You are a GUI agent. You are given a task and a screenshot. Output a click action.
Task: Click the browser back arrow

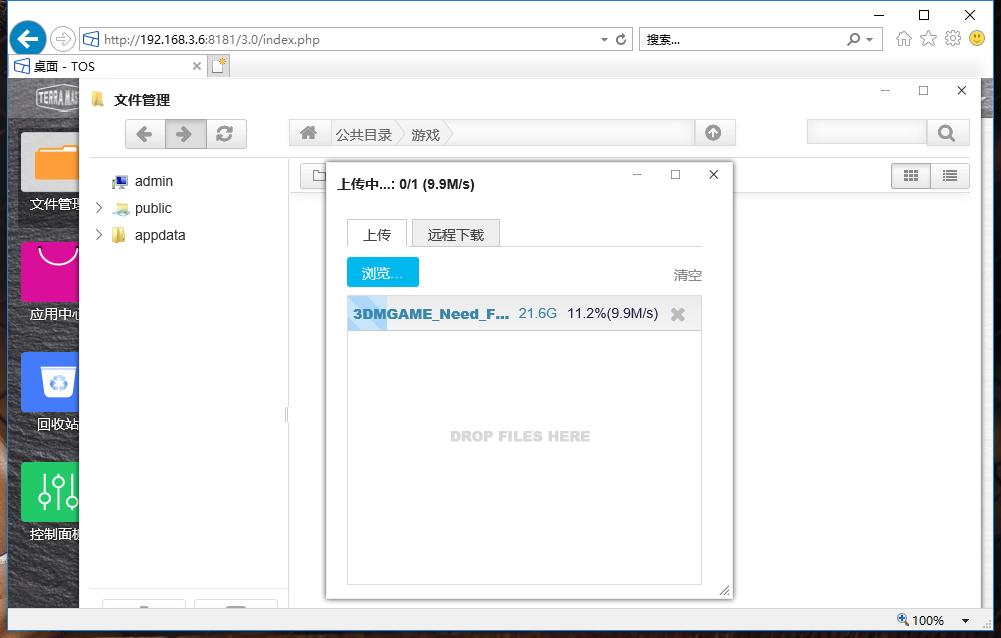coord(27,39)
